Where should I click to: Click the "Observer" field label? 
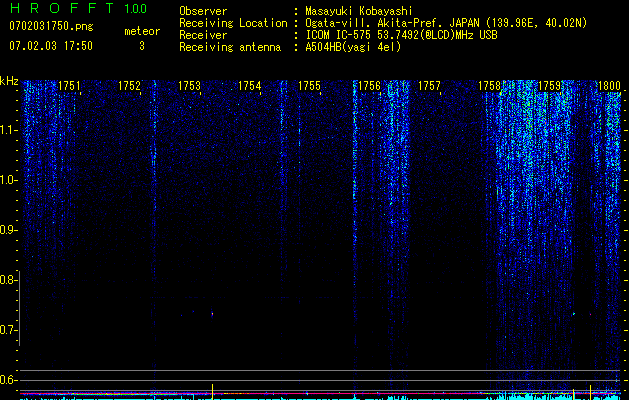click(x=203, y=11)
